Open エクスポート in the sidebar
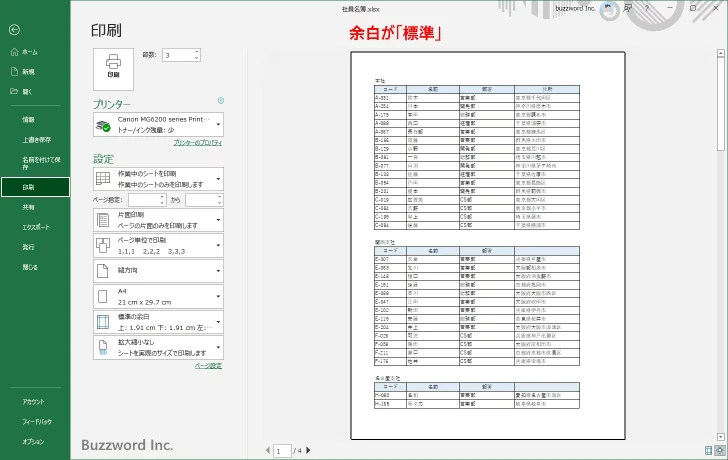The height and width of the screenshot is (460, 728). pyautogui.click(x=36, y=227)
